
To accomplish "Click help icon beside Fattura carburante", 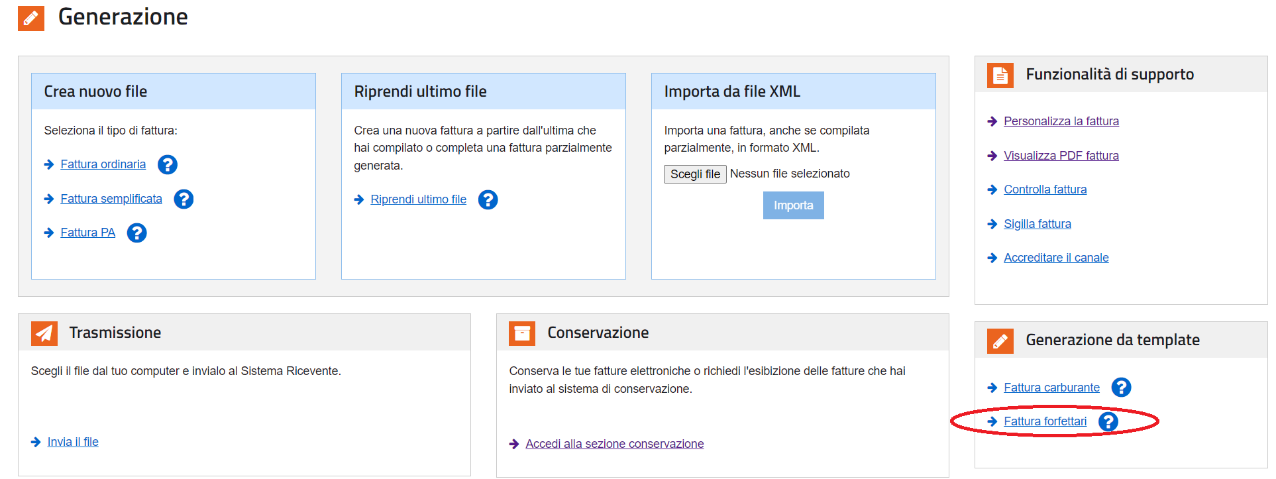I will coord(1121,388).
